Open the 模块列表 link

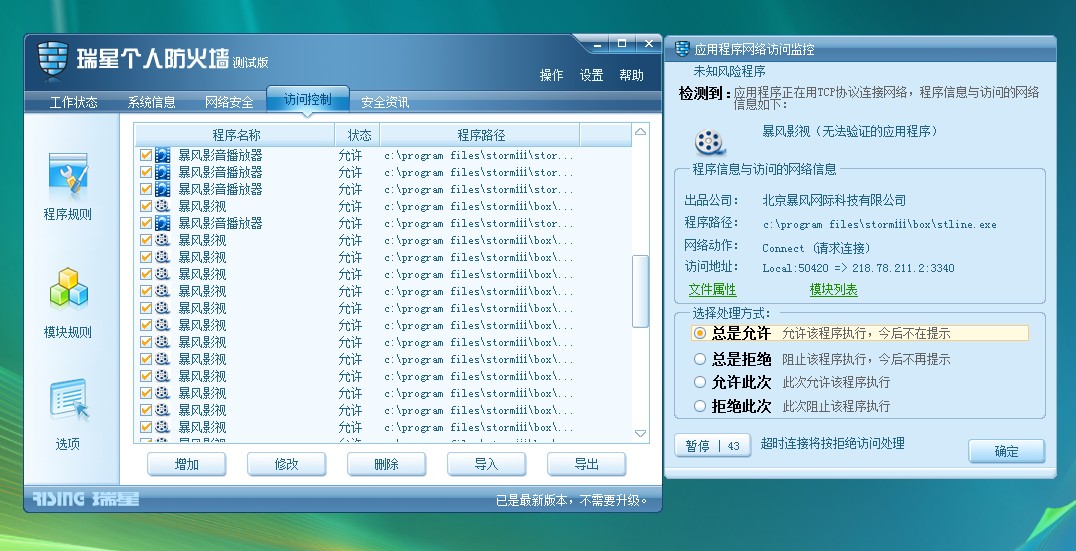point(833,290)
